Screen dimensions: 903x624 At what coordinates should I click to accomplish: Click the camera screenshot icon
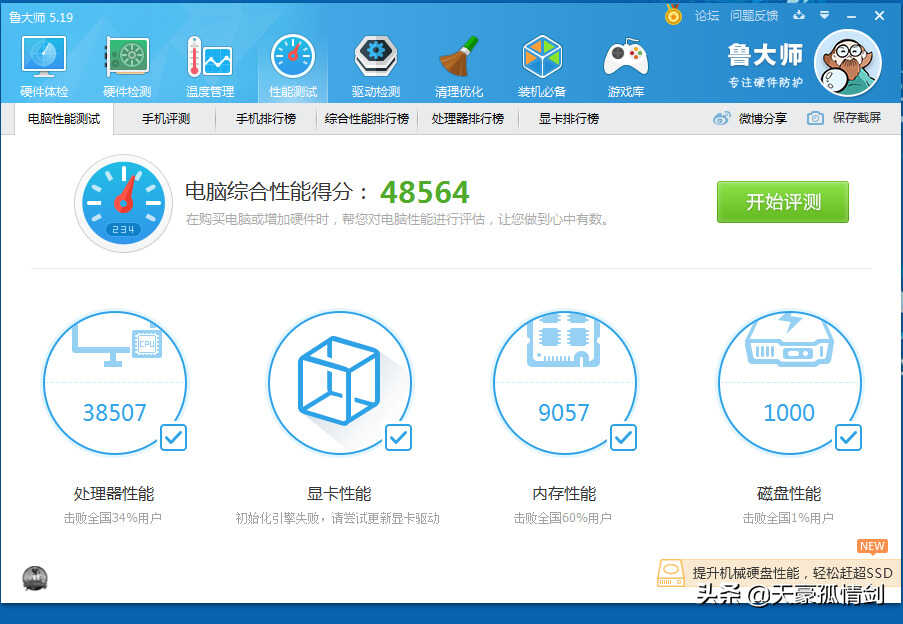(x=815, y=119)
